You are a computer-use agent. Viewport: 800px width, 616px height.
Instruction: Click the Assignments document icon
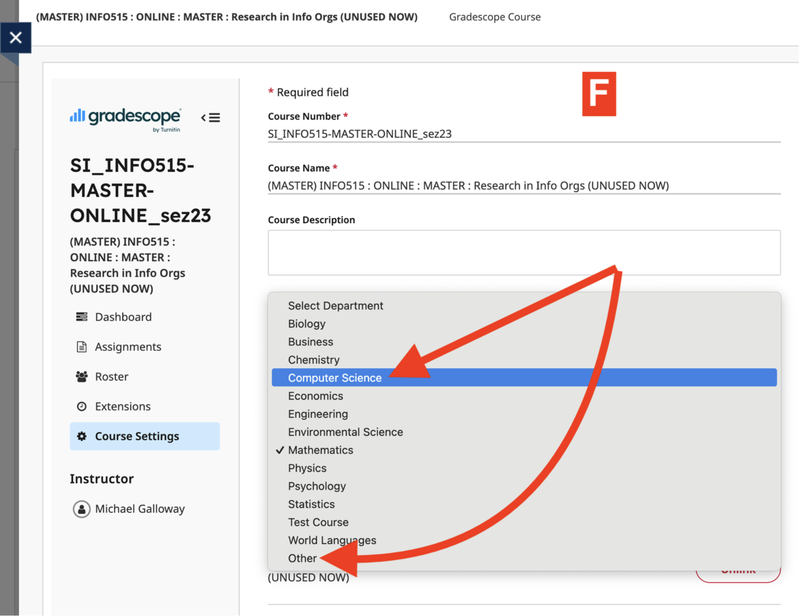tap(82, 347)
